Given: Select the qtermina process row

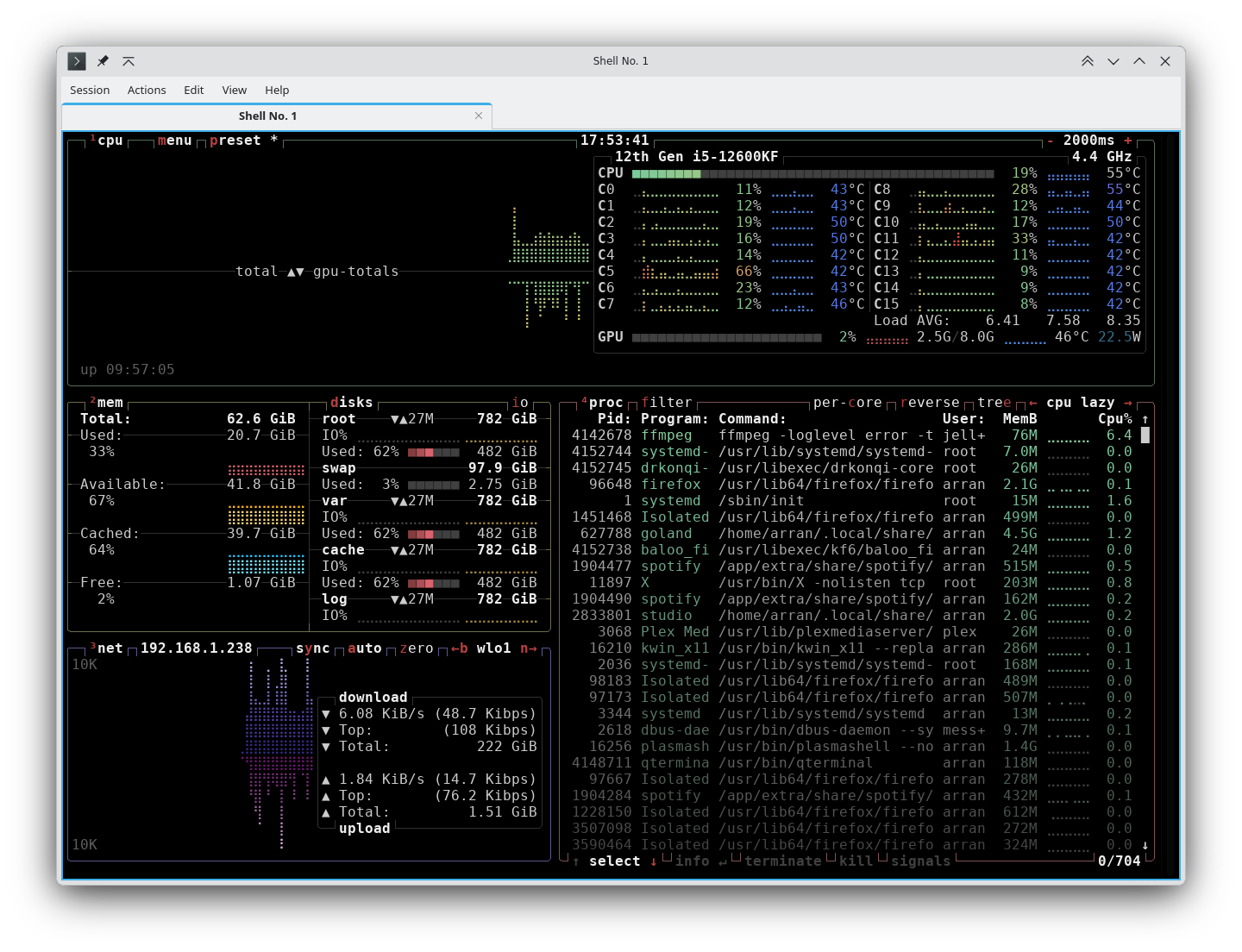Looking at the screenshot, I should coord(852,763).
